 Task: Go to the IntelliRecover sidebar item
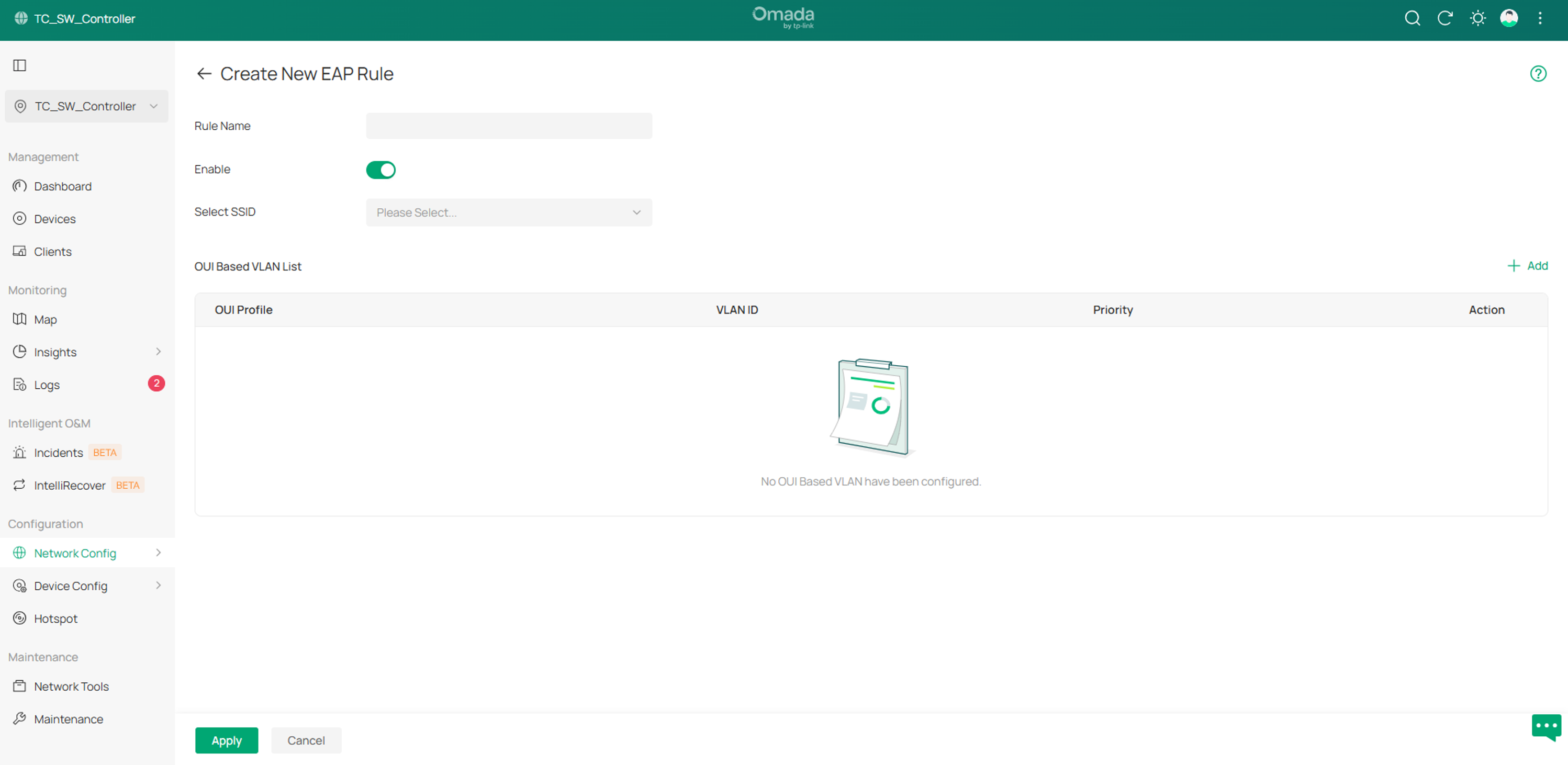click(87, 485)
